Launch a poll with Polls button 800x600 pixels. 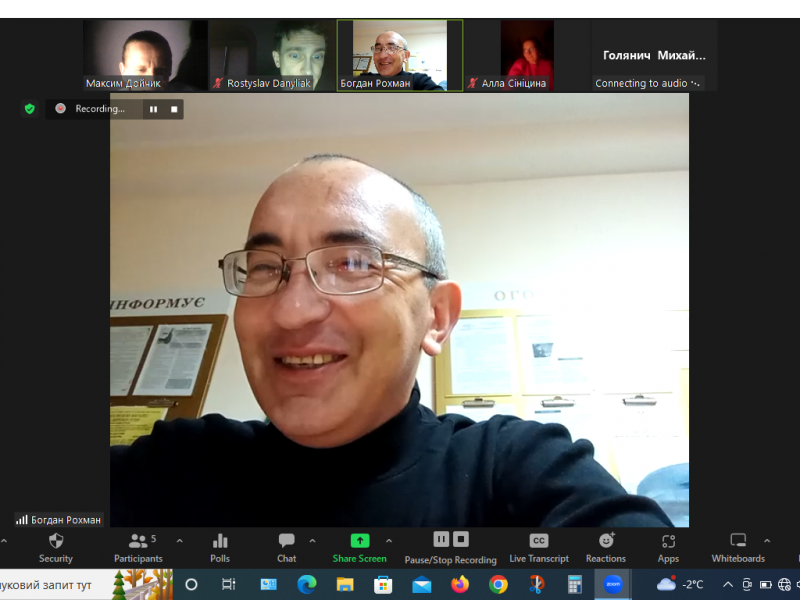click(x=220, y=546)
